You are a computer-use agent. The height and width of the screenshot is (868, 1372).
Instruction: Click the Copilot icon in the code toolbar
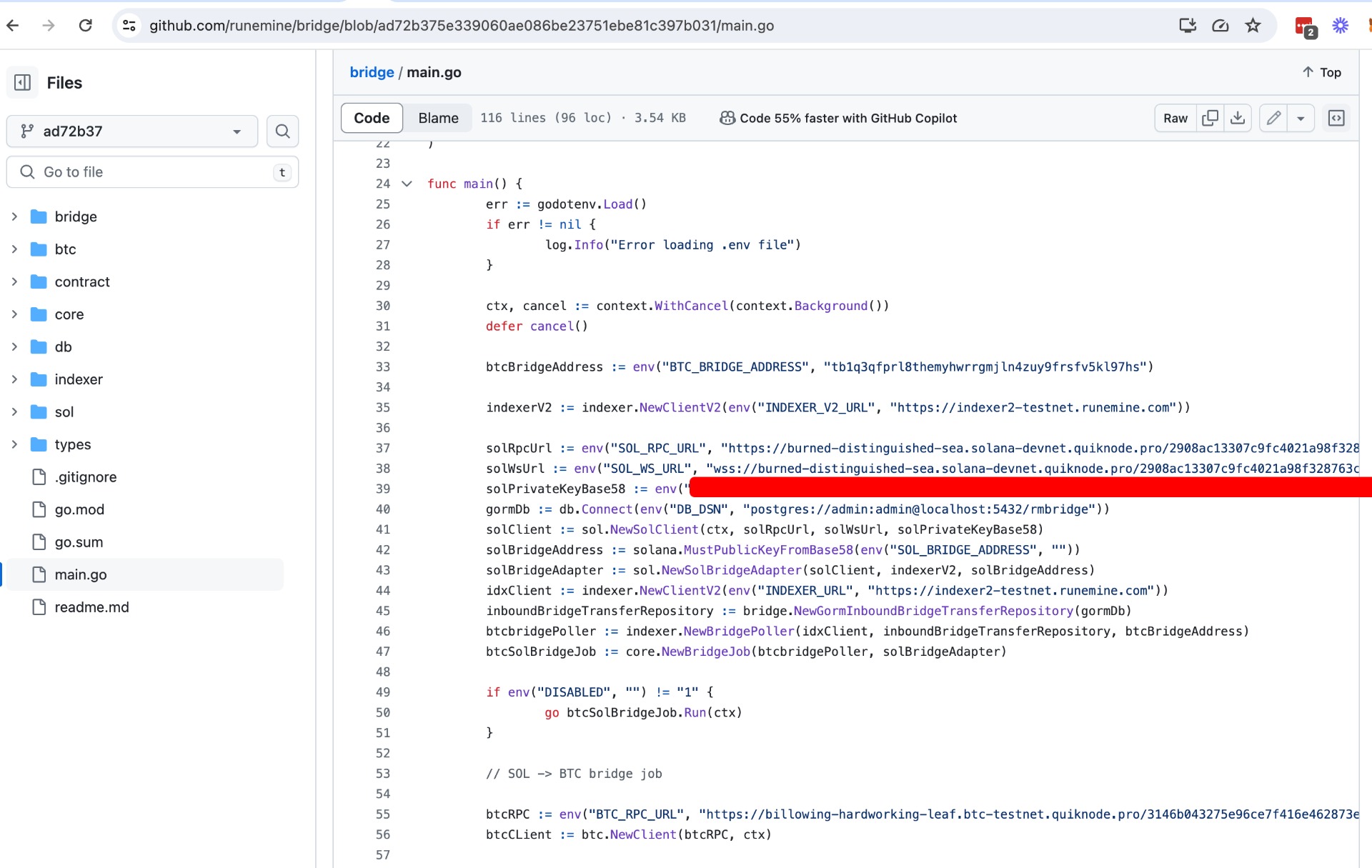pyautogui.click(x=727, y=119)
